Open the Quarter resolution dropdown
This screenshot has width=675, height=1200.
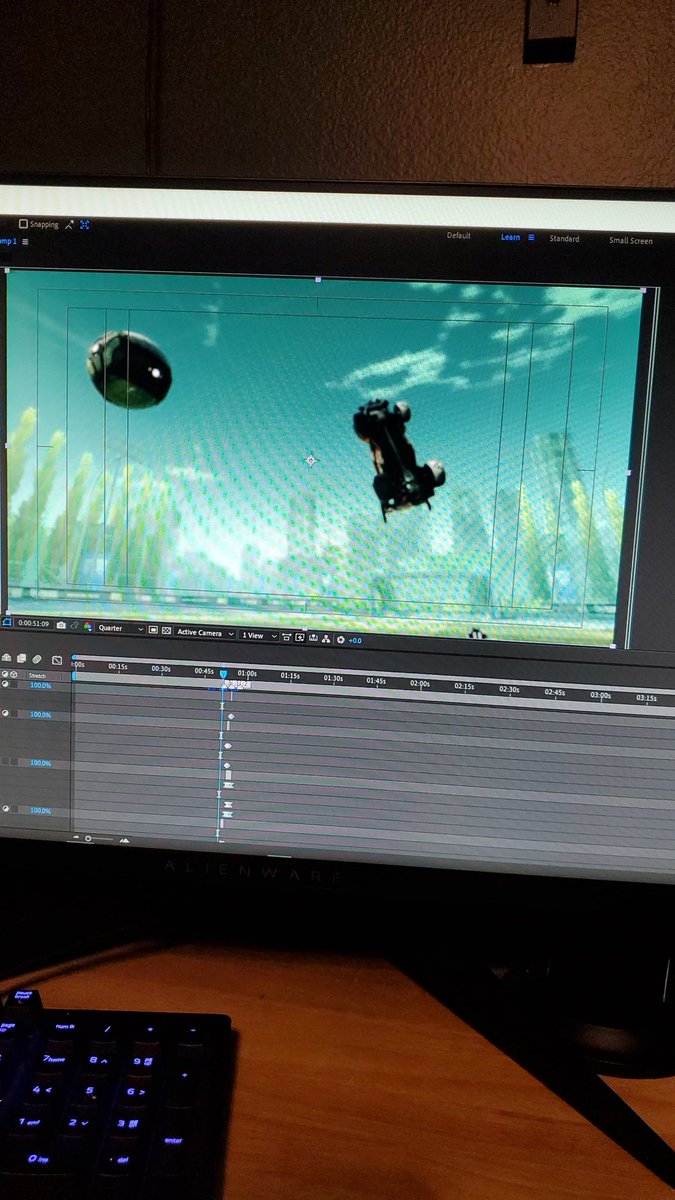click(x=120, y=629)
